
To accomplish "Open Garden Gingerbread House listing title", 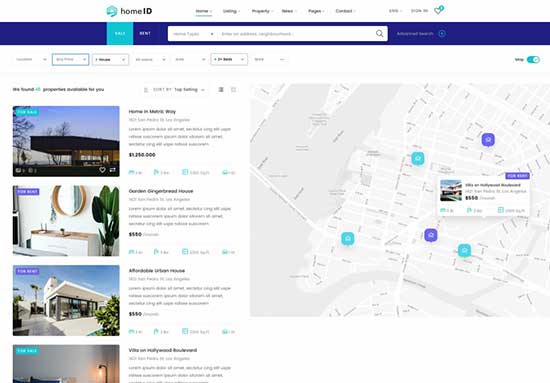I will tap(161, 191).
